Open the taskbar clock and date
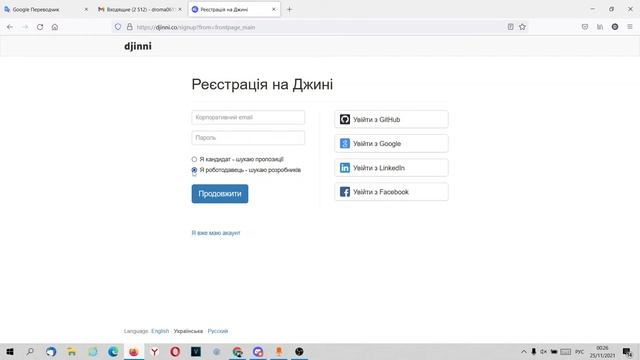Viewport: 640px width, 360px height. click(602, 351)
